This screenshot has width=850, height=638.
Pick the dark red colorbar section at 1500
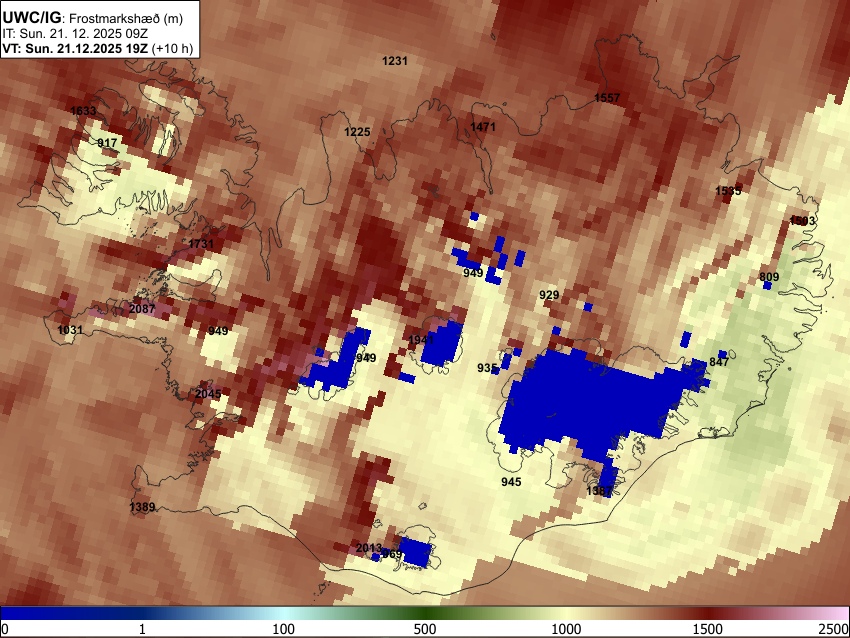coord(708,613)
